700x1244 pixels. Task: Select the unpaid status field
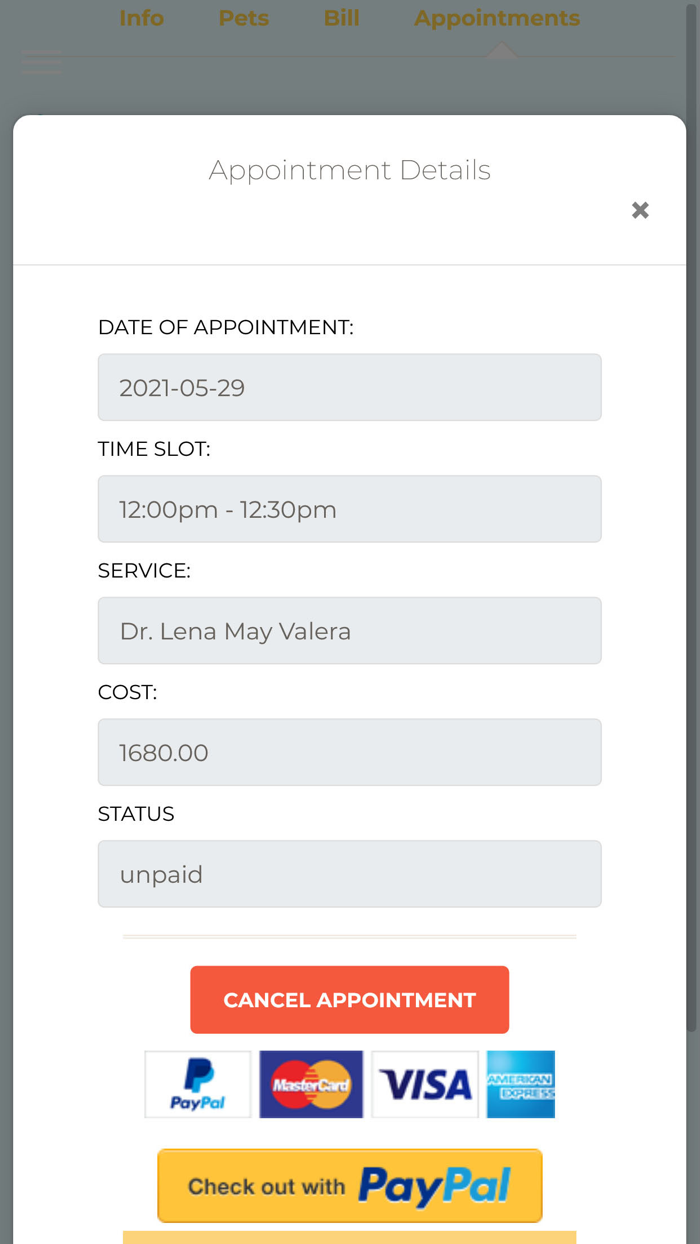[x=349, y=873]
